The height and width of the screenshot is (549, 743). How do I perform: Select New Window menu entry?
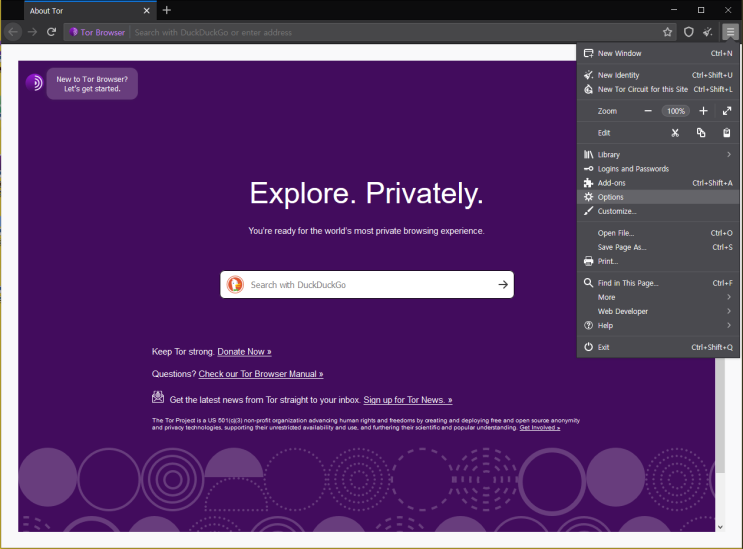pos(658,54)
